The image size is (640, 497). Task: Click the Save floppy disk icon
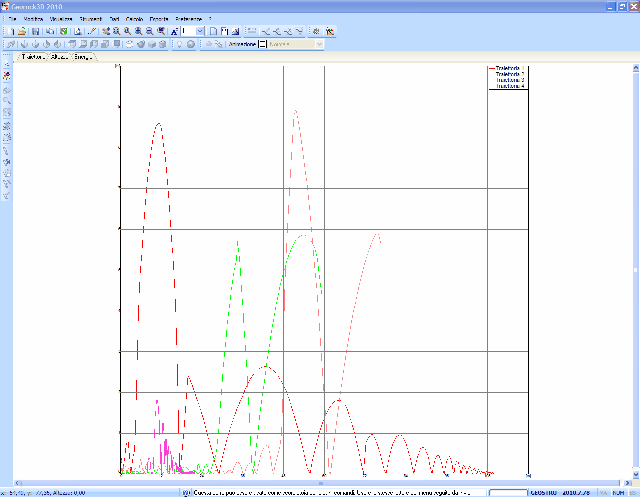[36, 31]
